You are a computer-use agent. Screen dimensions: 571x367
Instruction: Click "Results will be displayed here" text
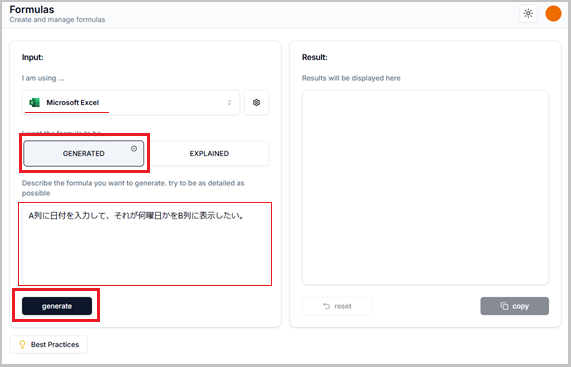pos(351,78)
